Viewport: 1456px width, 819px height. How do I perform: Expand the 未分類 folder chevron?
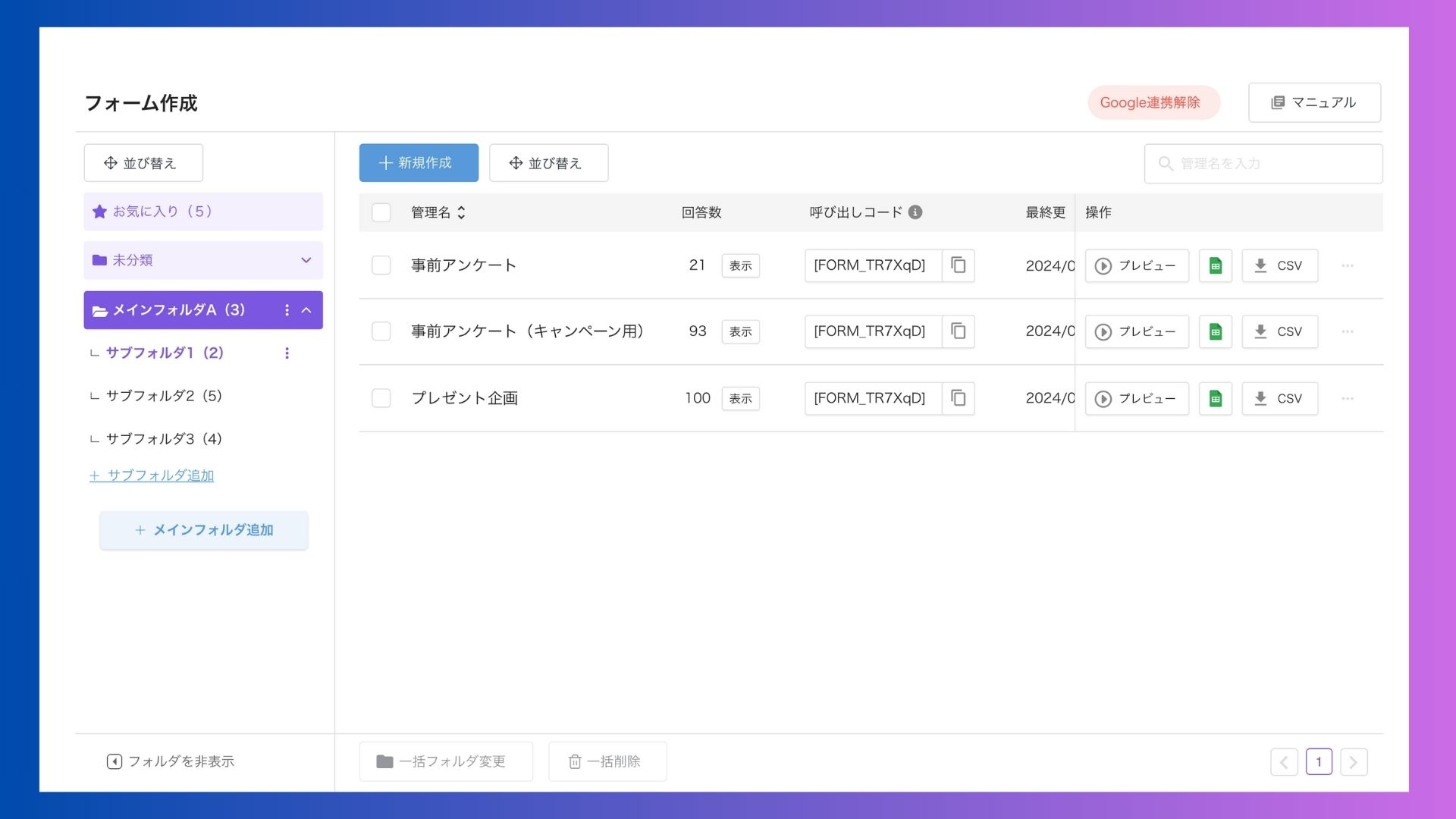(x=306, y=260)
